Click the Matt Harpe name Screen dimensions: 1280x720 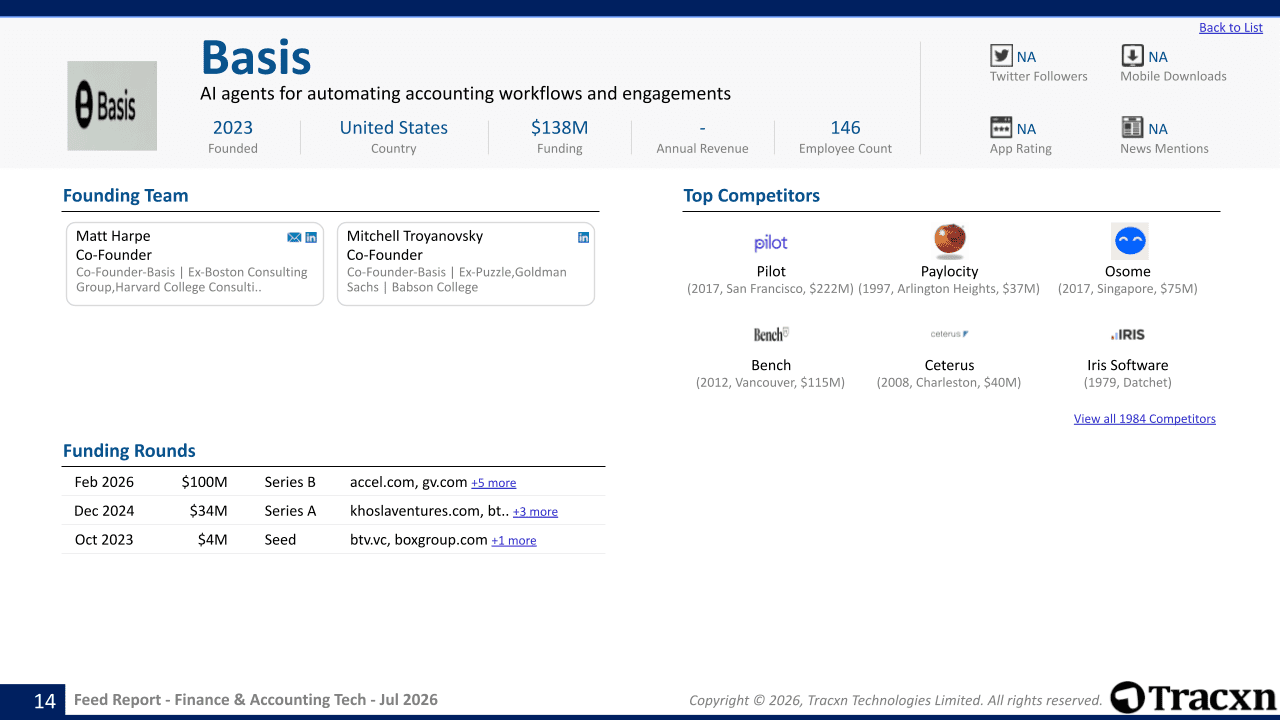click(x=113, y=236)
